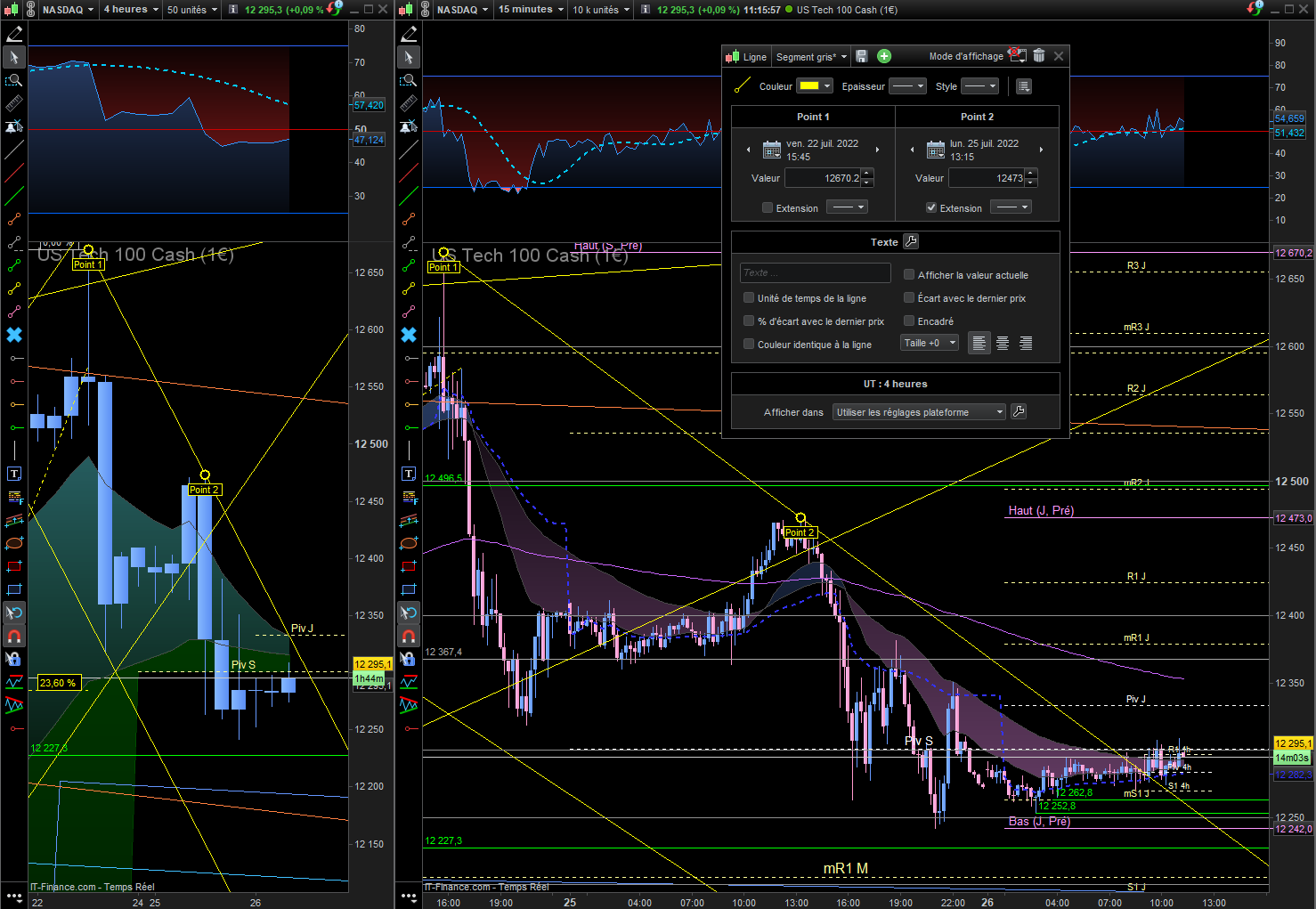The width and height of the screenshot is (1316, 909).
Task: Check 'Couleur identique à la ligne'
Action: coord(749,345)
